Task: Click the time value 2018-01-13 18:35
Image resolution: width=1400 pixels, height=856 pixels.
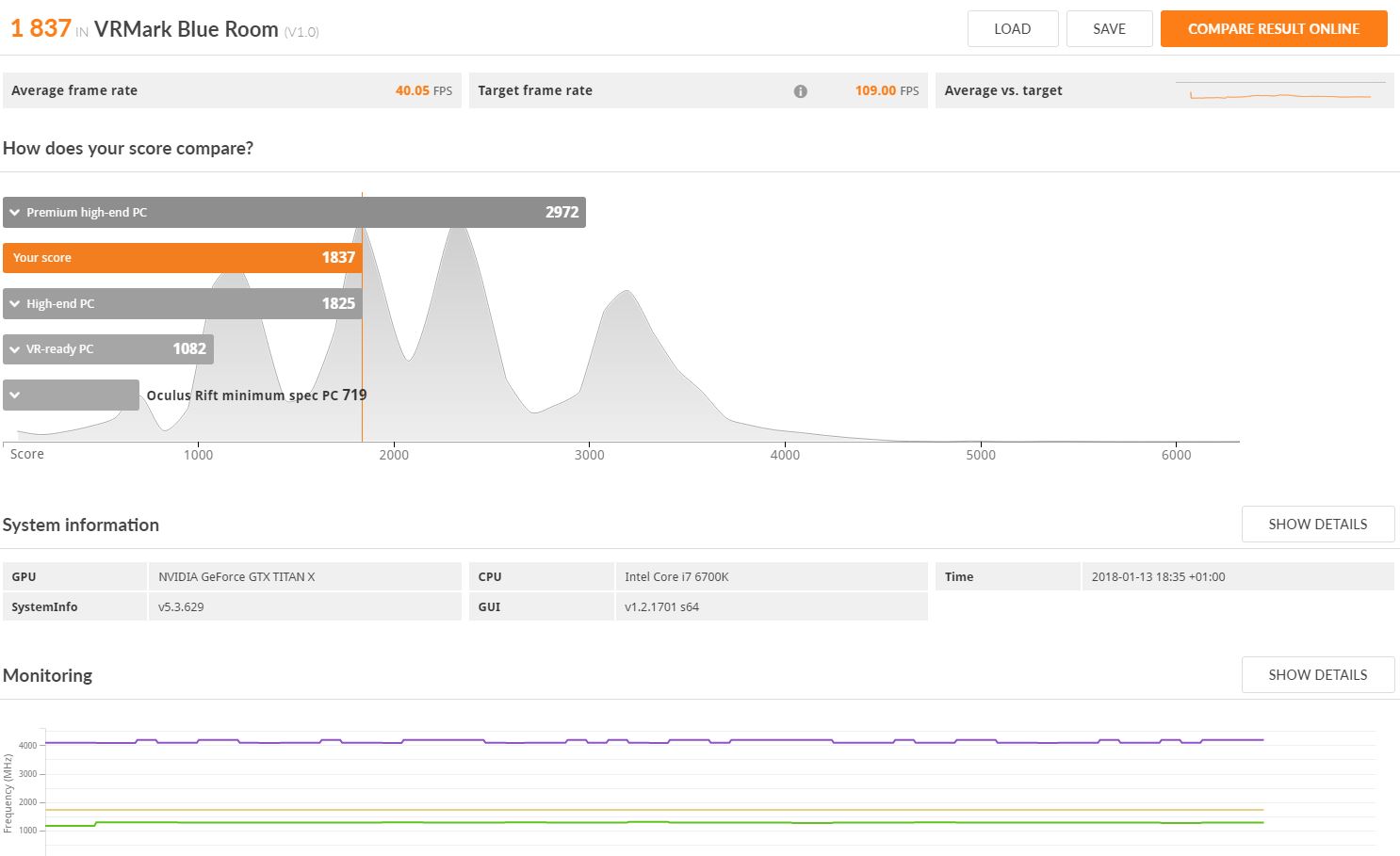Action: 1158,577
